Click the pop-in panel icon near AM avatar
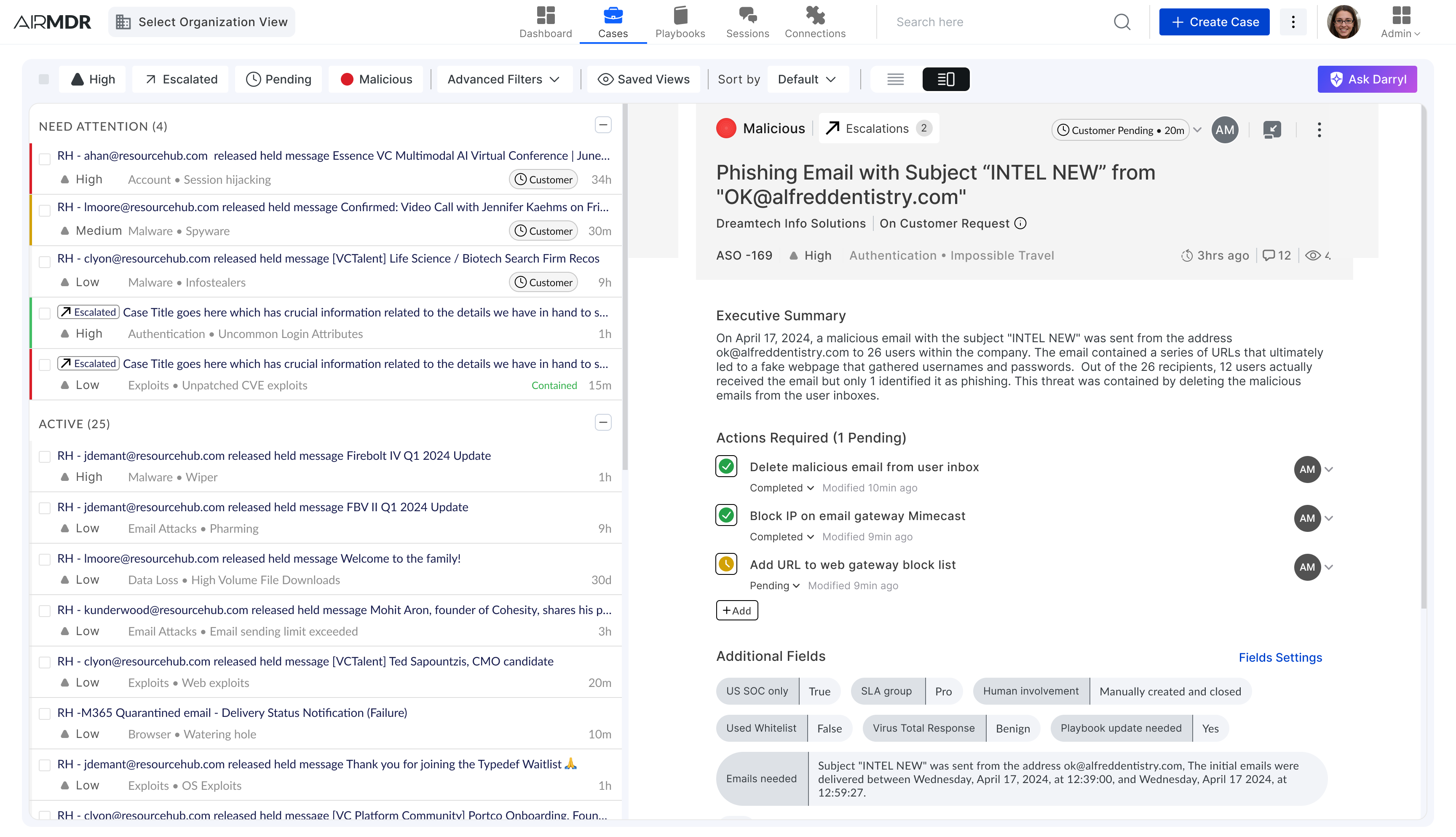The image size is (1456, 837). (x=1271, y=130)
